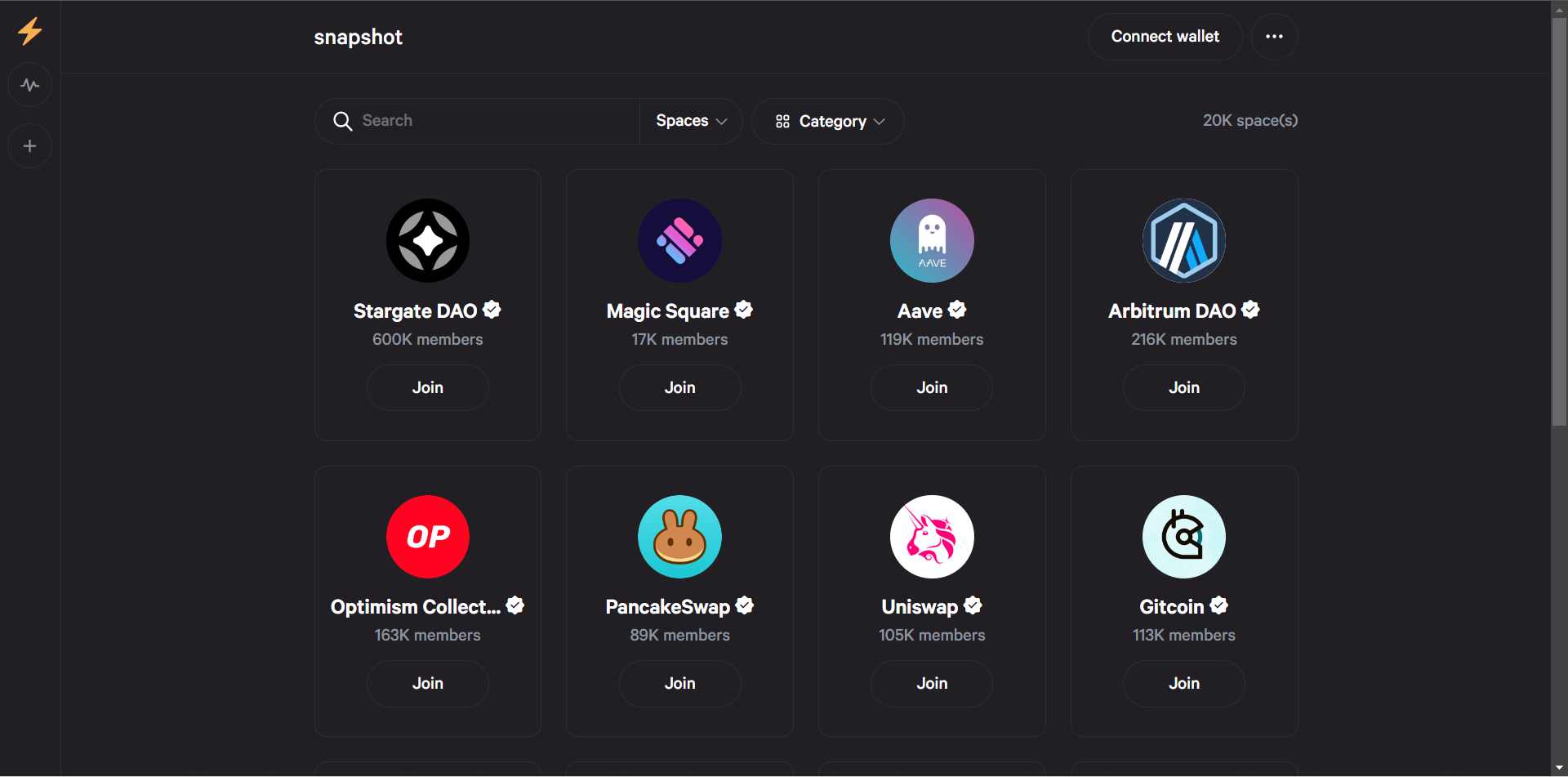Image resolution: width=1568 pixels, height=777 pixels.
Task: Open the three-dots more options menu
Action: point(1274,37)
